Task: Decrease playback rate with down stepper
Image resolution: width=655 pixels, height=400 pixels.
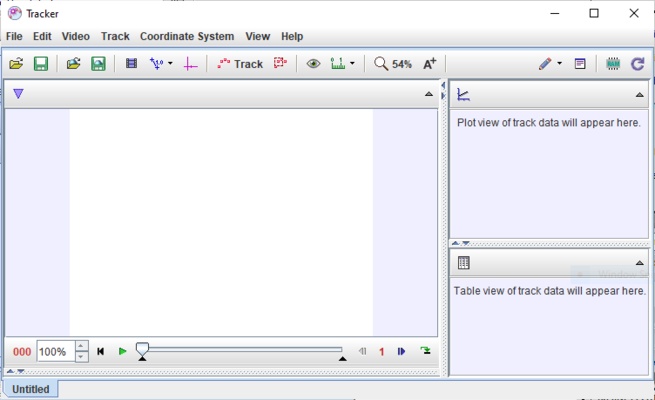Action: click(81, 357)
